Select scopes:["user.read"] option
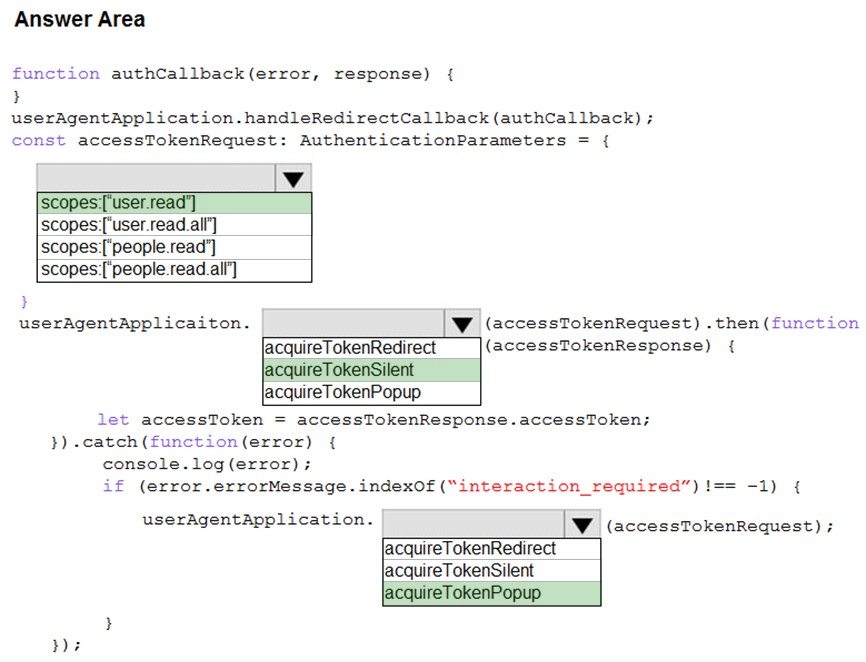 point(174,203)
